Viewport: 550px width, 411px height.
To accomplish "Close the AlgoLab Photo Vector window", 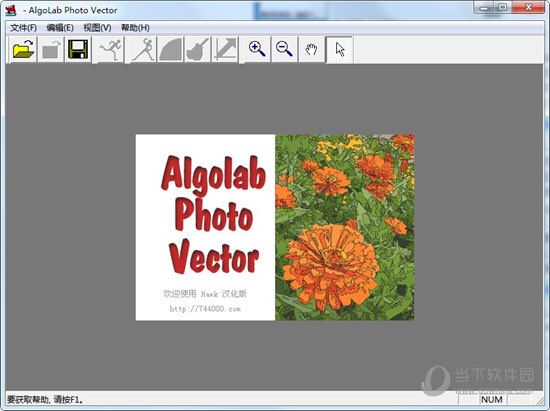I will 528,8.
